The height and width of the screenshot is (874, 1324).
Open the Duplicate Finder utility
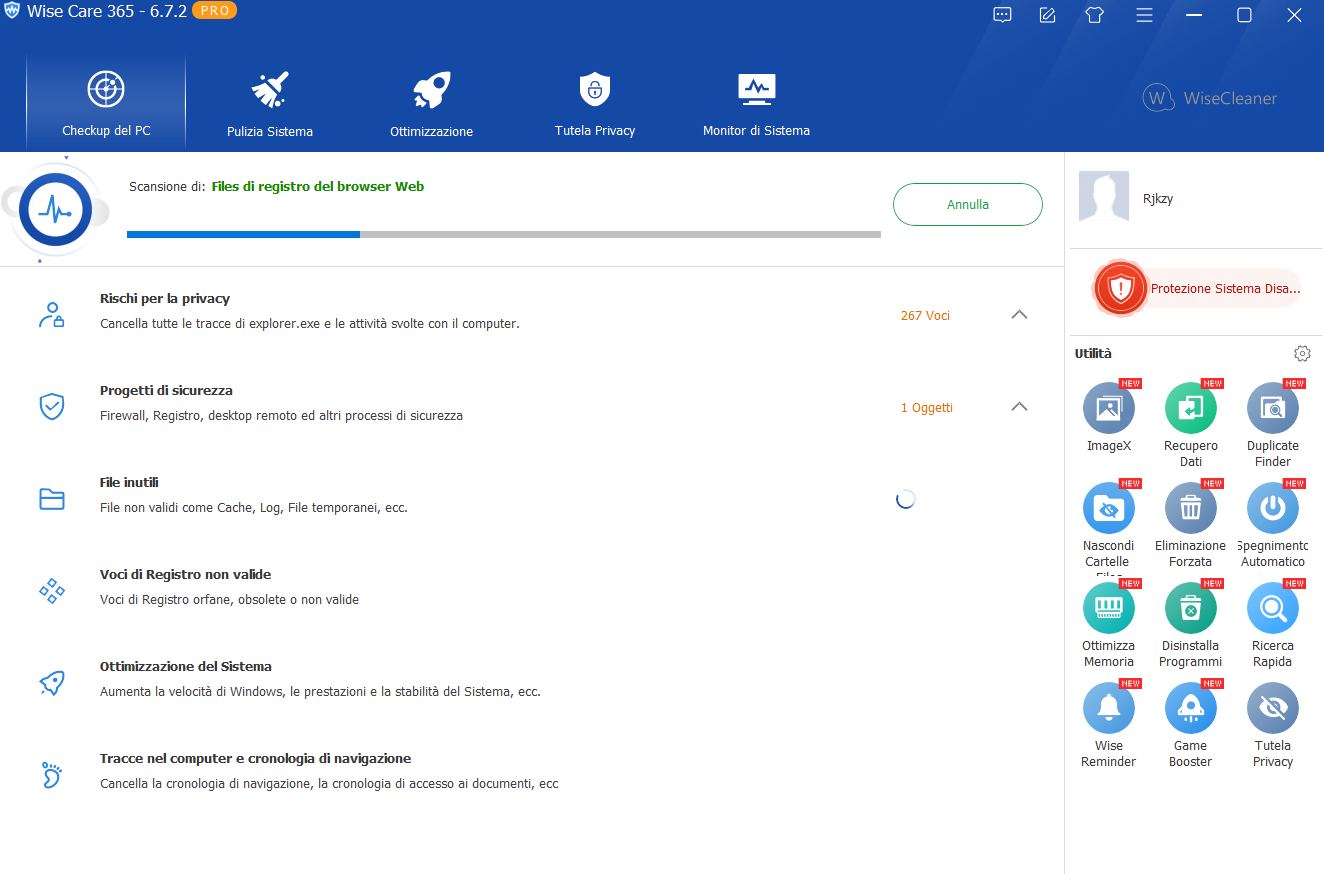(x=1273, y=408)
